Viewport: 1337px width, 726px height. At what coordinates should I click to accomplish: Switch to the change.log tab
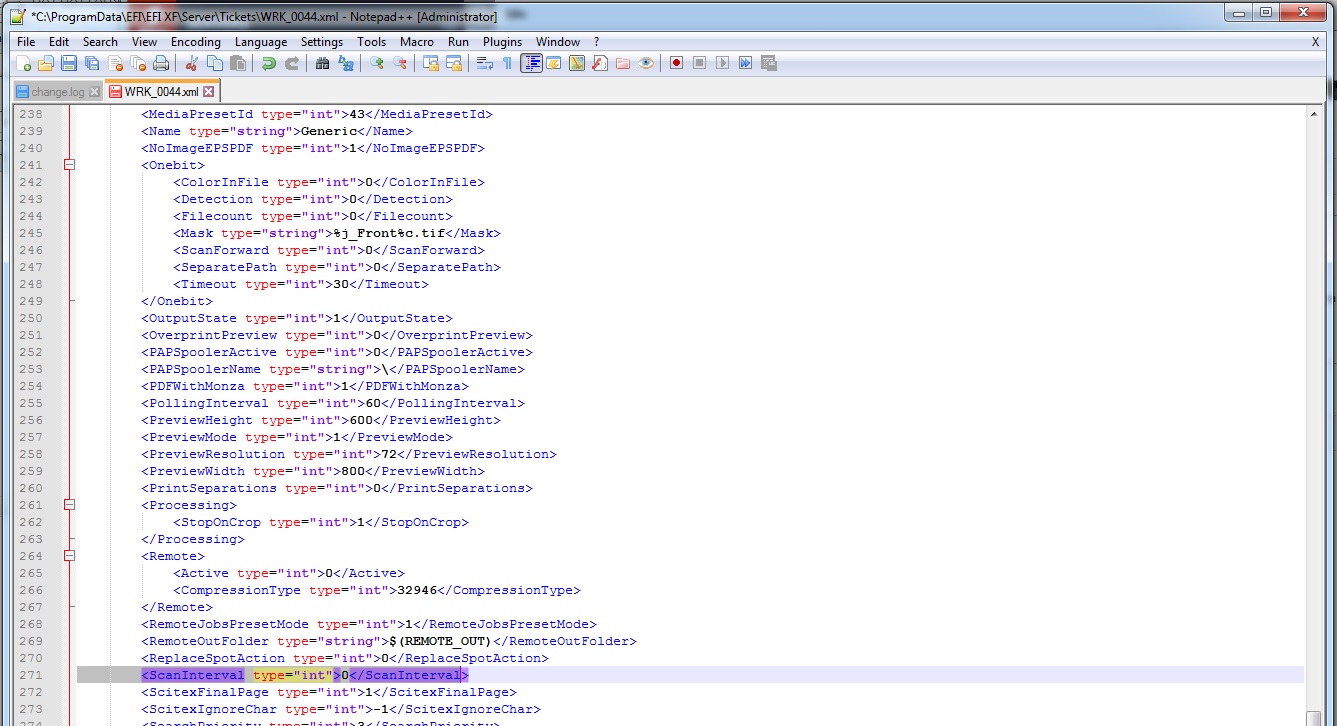point(56,92)
